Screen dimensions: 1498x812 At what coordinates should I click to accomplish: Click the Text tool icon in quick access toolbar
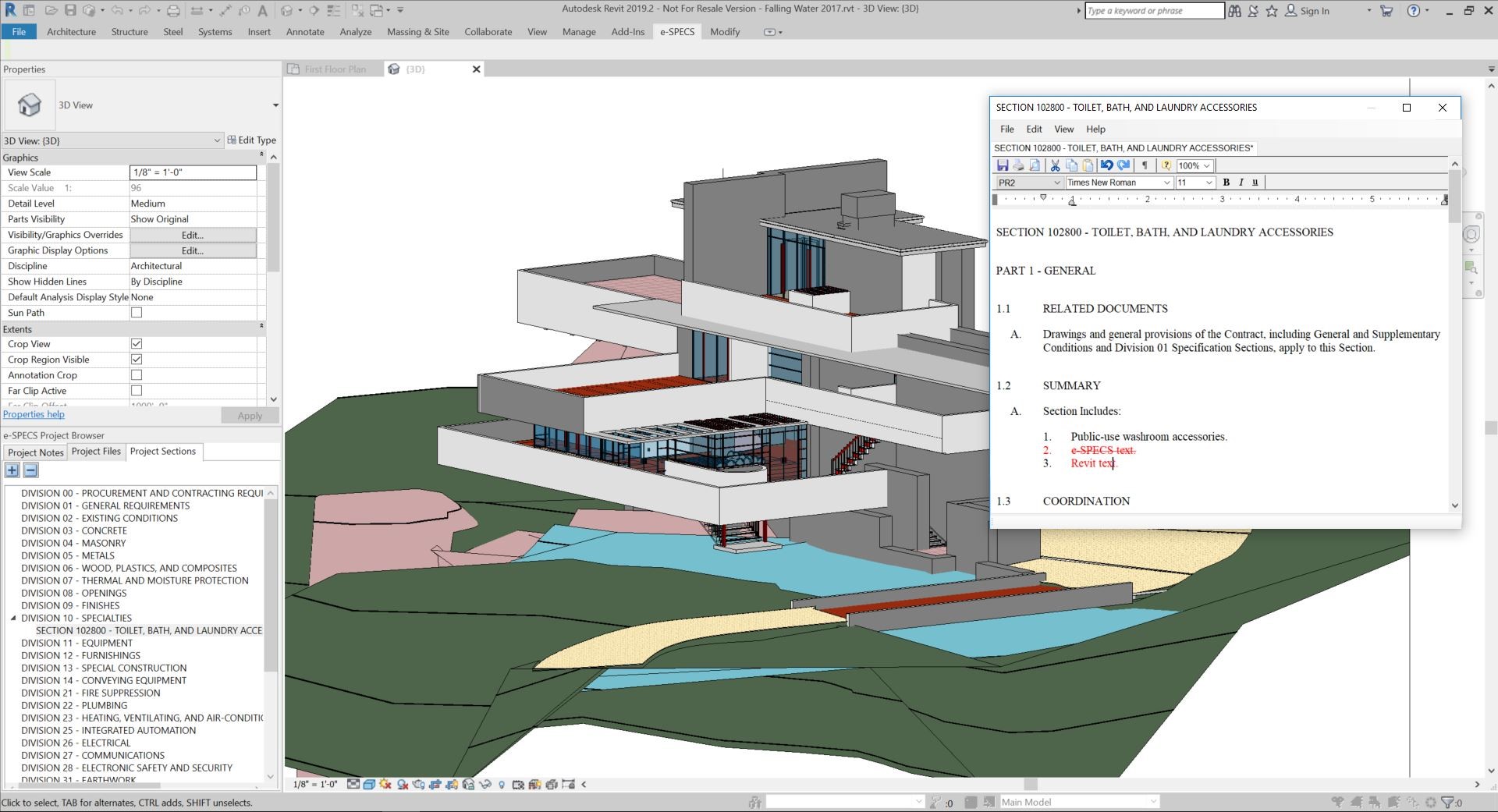(x=263, y=11)
